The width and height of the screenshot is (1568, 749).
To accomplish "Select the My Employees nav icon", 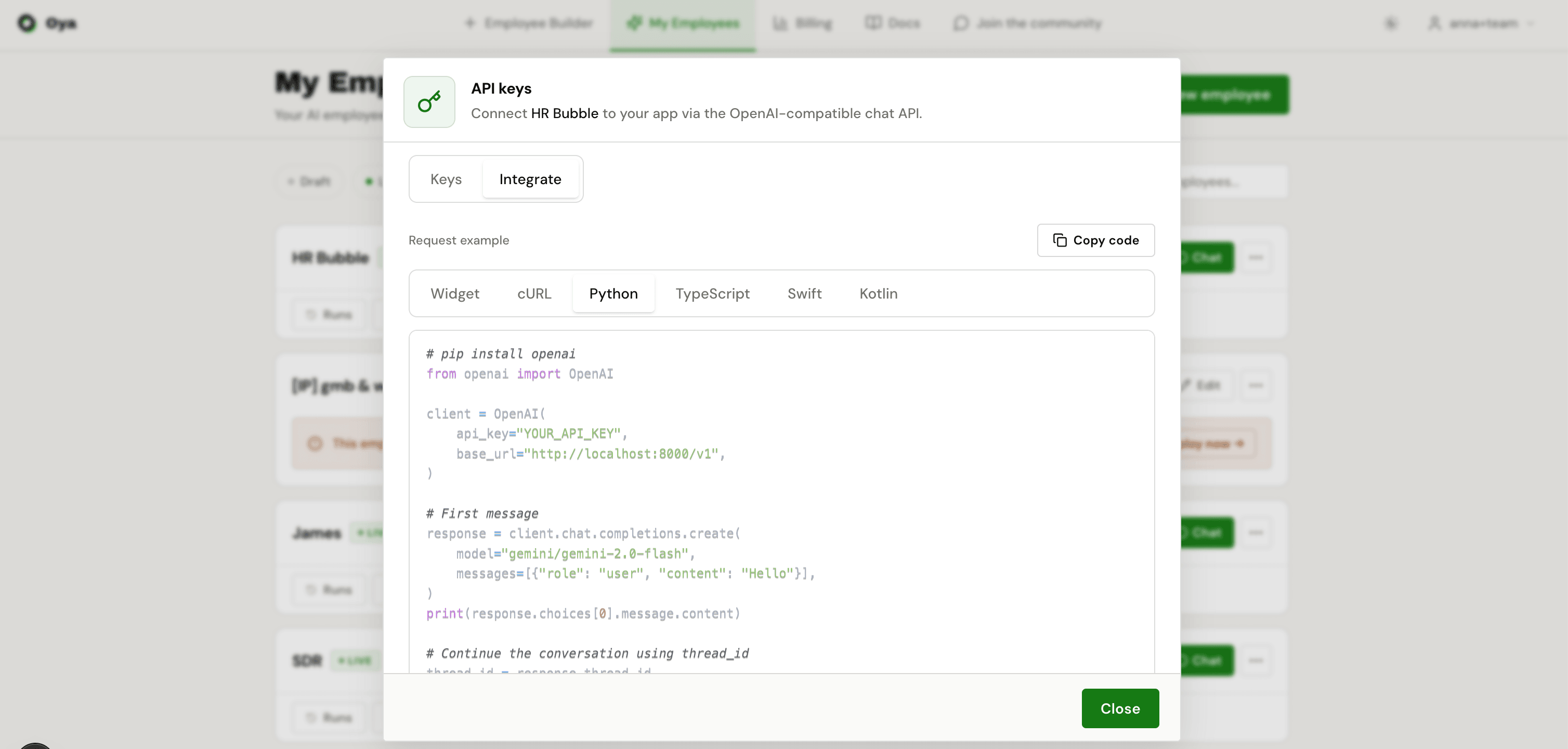I will point(633,23).
